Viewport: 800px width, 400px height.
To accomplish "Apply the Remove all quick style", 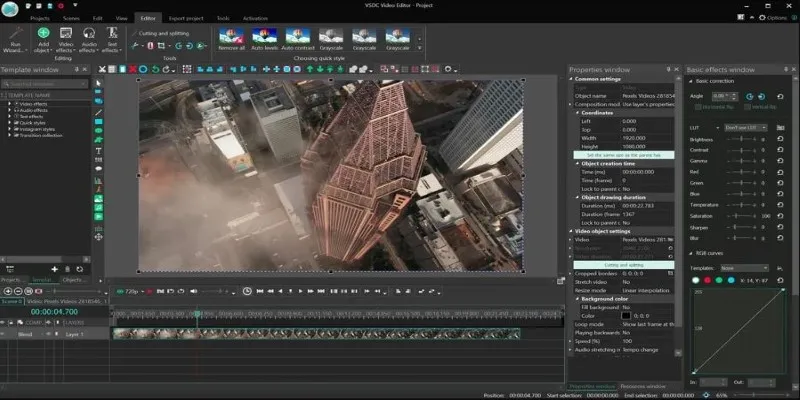I will pyautogui.click(x=232, y=39).
